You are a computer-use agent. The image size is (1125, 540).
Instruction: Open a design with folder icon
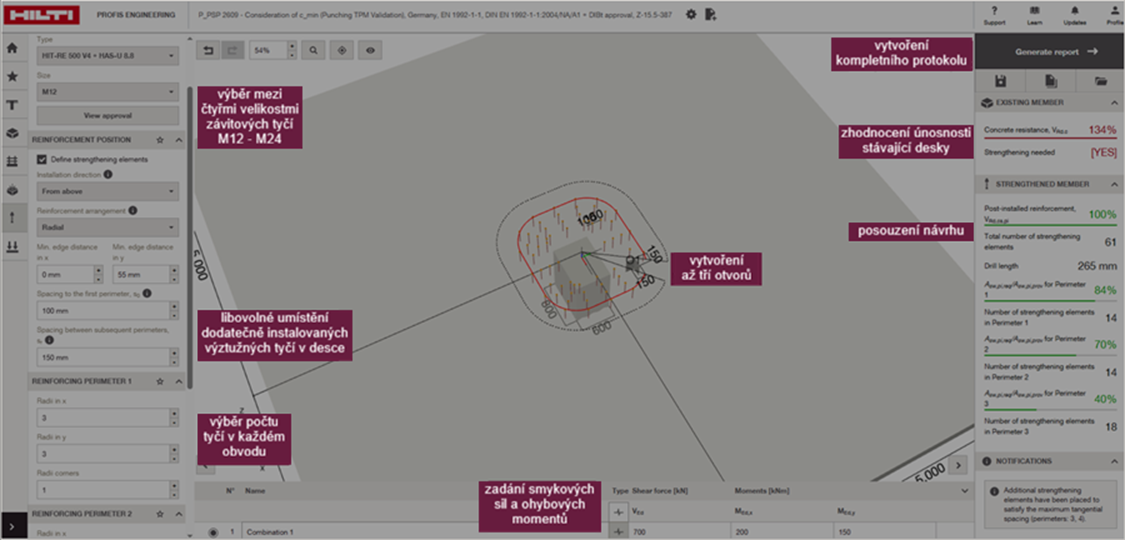(1100, 81)
